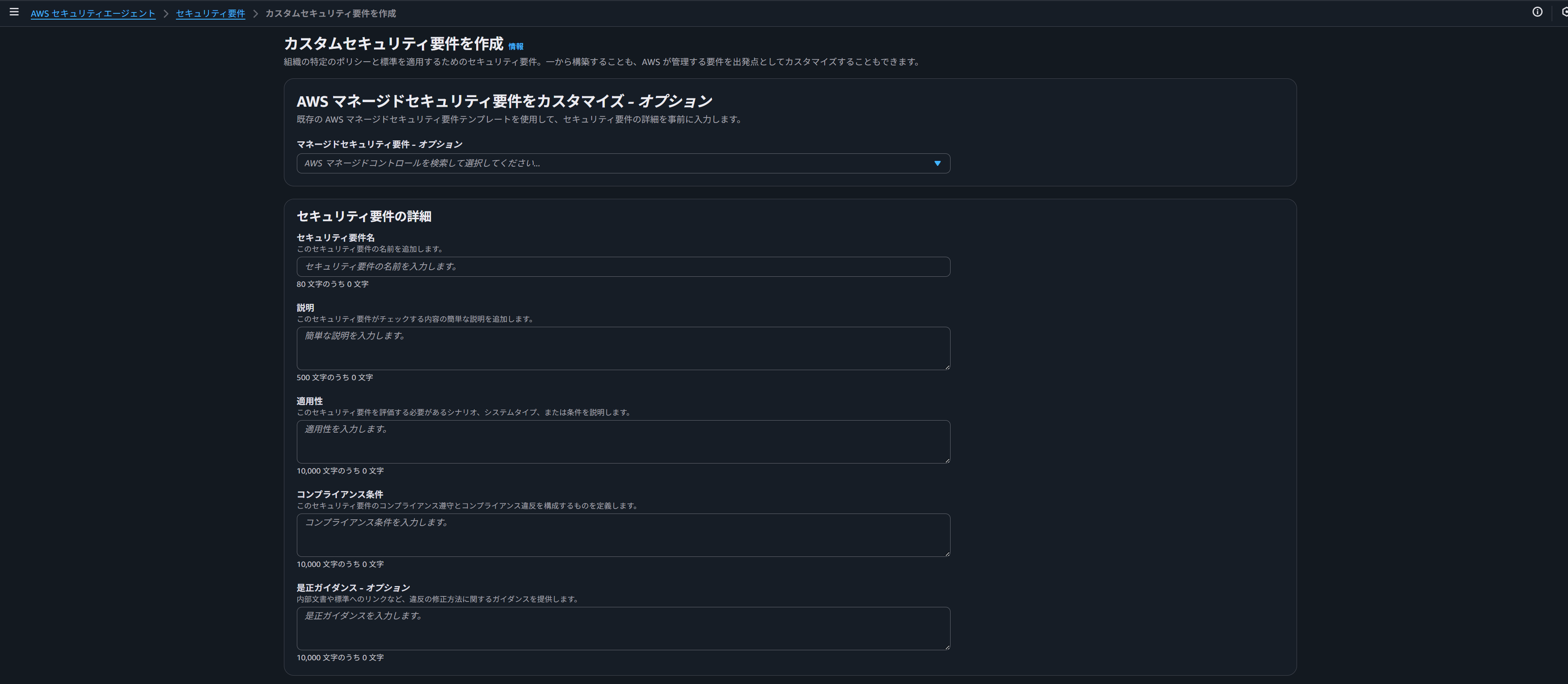Open the hexagon settings icon at top right
The width and height of the screenshot is (1568, 684).
(1564, 12)
